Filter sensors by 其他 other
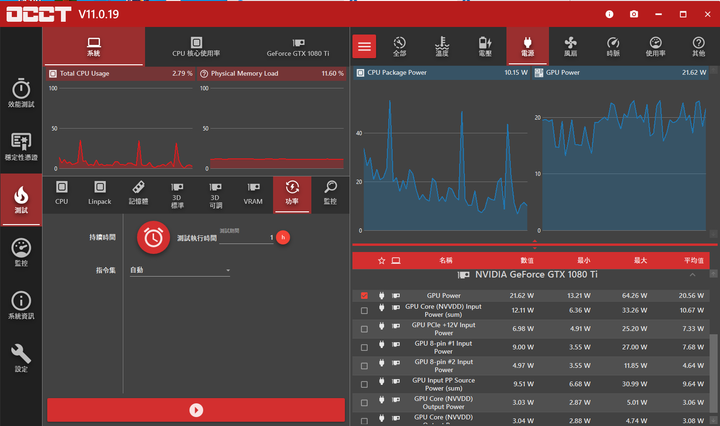The image size is (720, 426). click(x=698, y=46)
